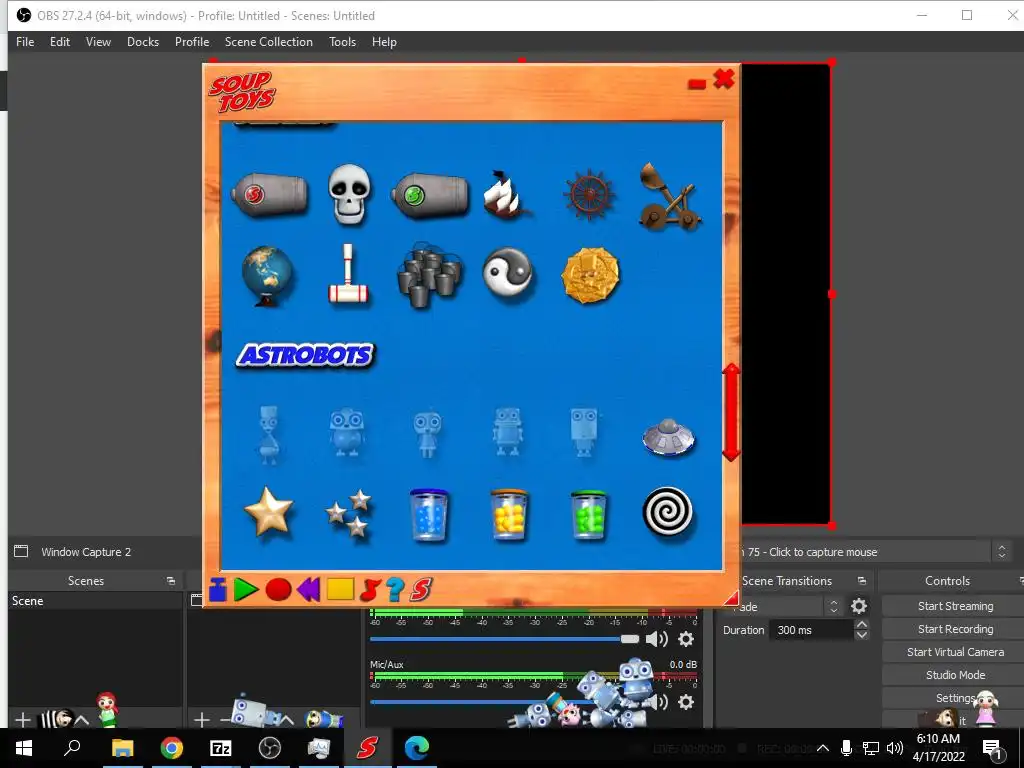
Task: Increase transition duration with up arrow
Action: 861,625
